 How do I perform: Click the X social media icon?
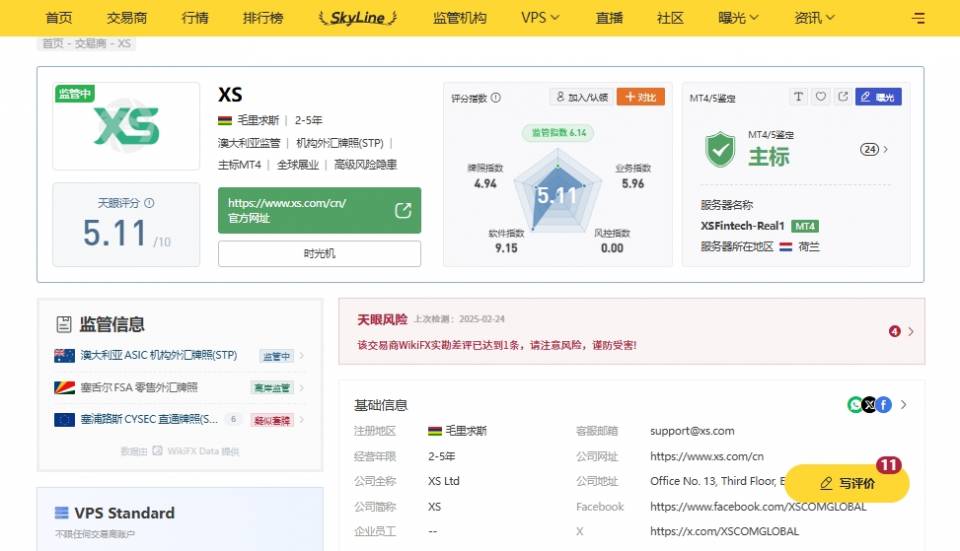[869, 405]
